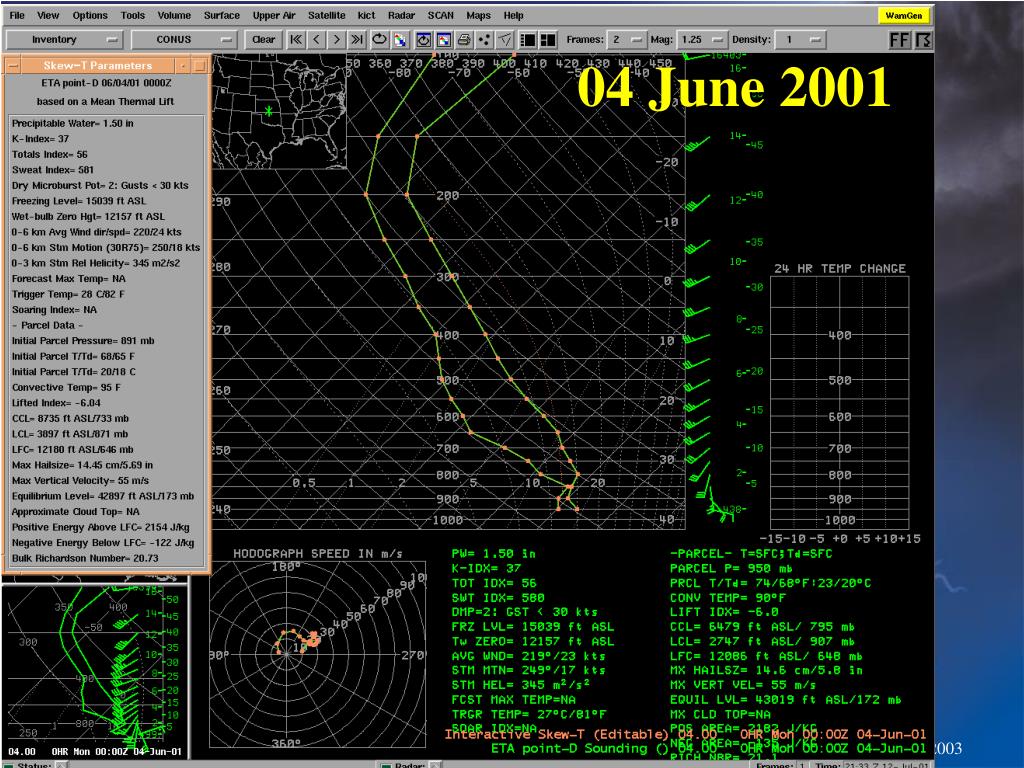Click the Skew-T Parameters title bar
Image resolution: width=1024 pixels, height=768 pixels.
[98, 65]
